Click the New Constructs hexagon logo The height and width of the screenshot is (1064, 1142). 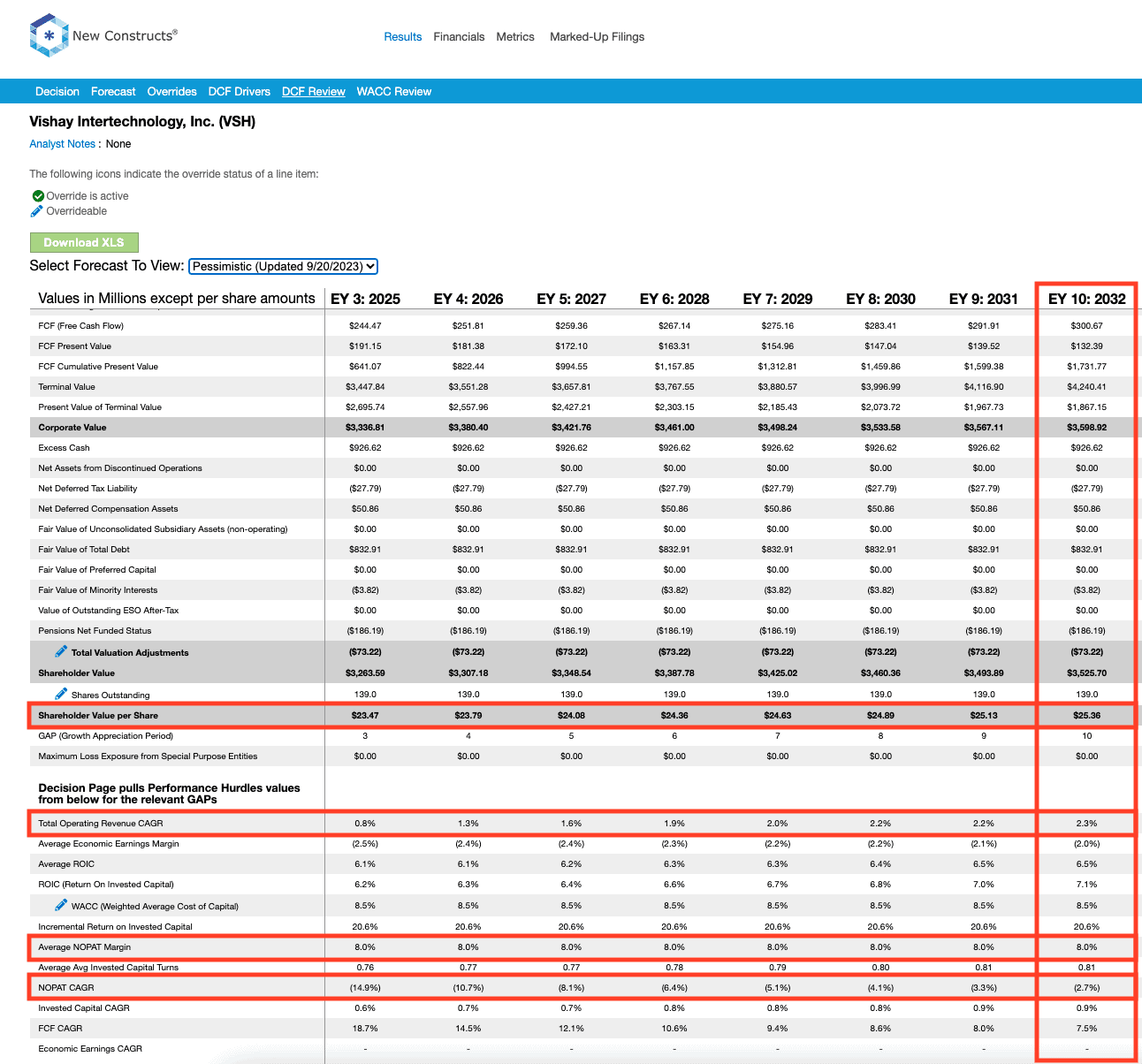(x=49, y=35)
